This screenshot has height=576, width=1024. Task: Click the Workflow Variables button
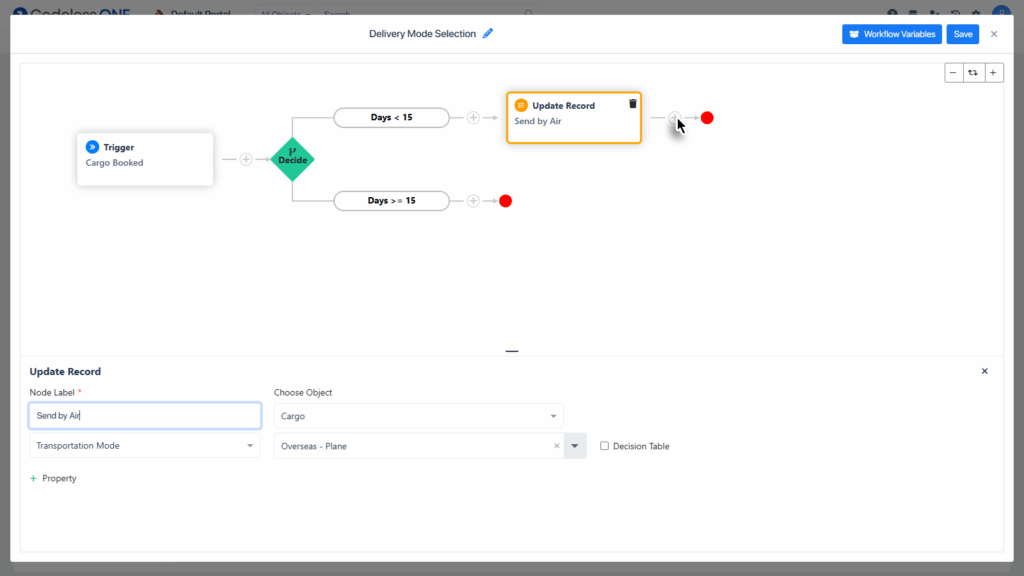tap(891, 34)
